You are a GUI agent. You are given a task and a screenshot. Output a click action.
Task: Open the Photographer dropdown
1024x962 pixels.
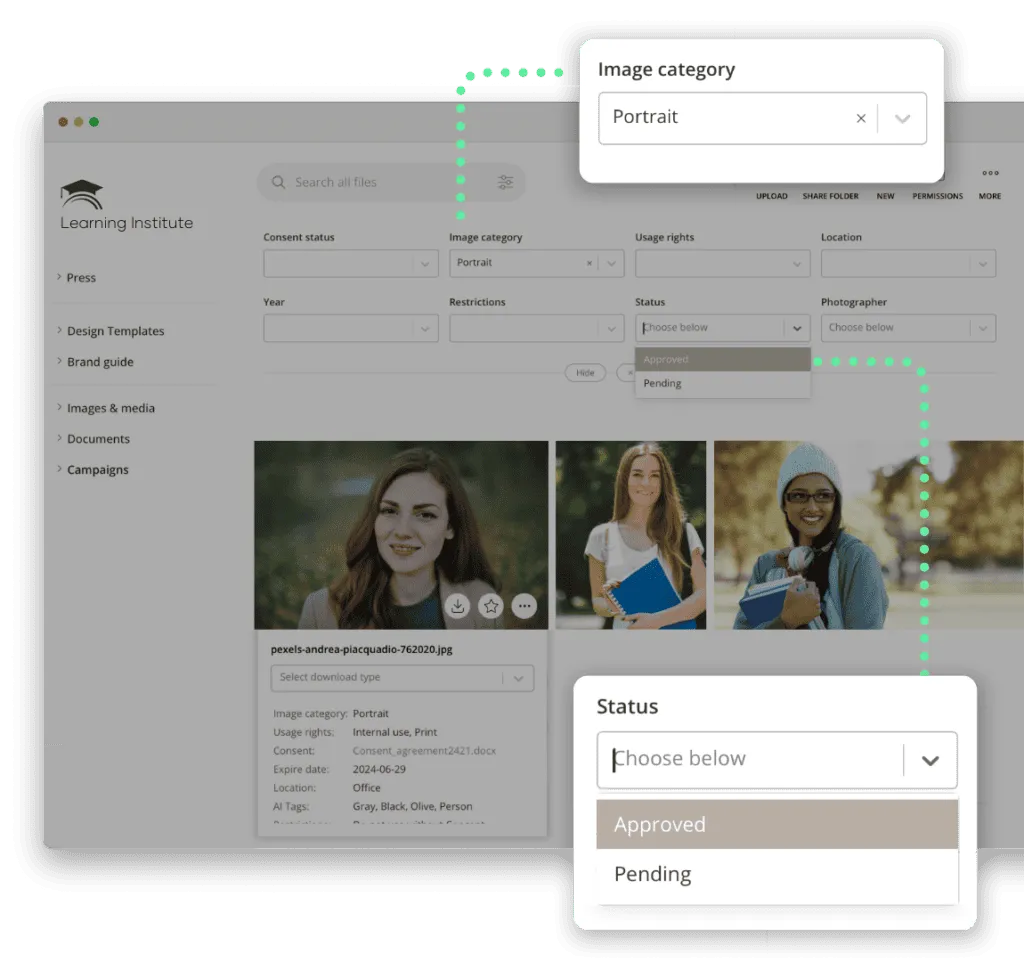tap(908, 329)
